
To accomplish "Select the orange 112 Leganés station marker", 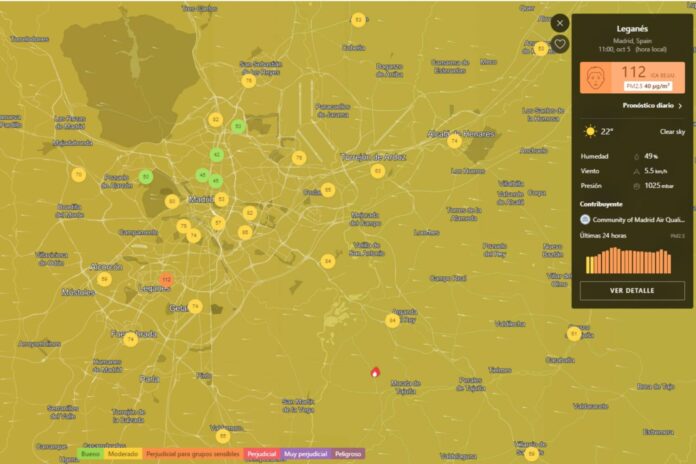I will [x=166, y=280].
